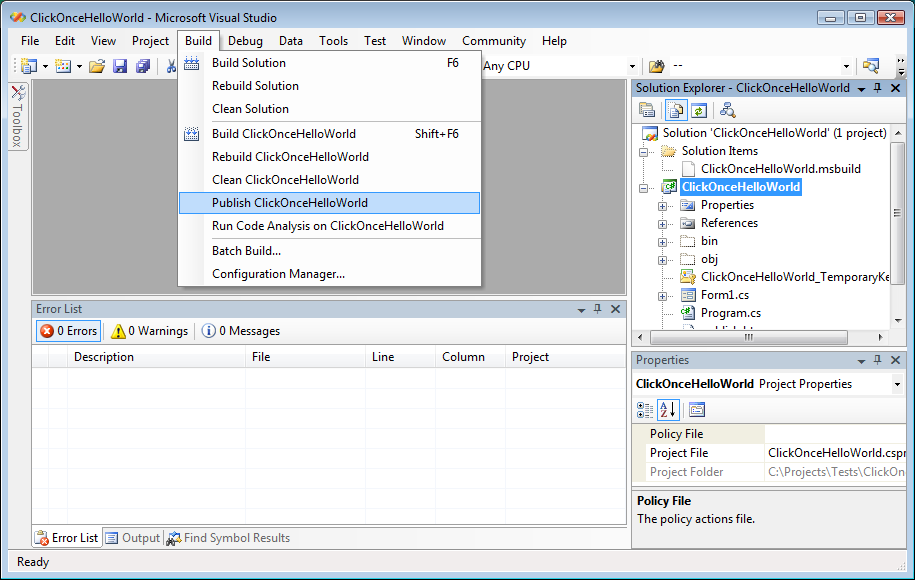Image resolution: width=915 pixels, height=580 pixels.
Task: Open the Error List window position menu arrow
Action: tap(581, 309)
